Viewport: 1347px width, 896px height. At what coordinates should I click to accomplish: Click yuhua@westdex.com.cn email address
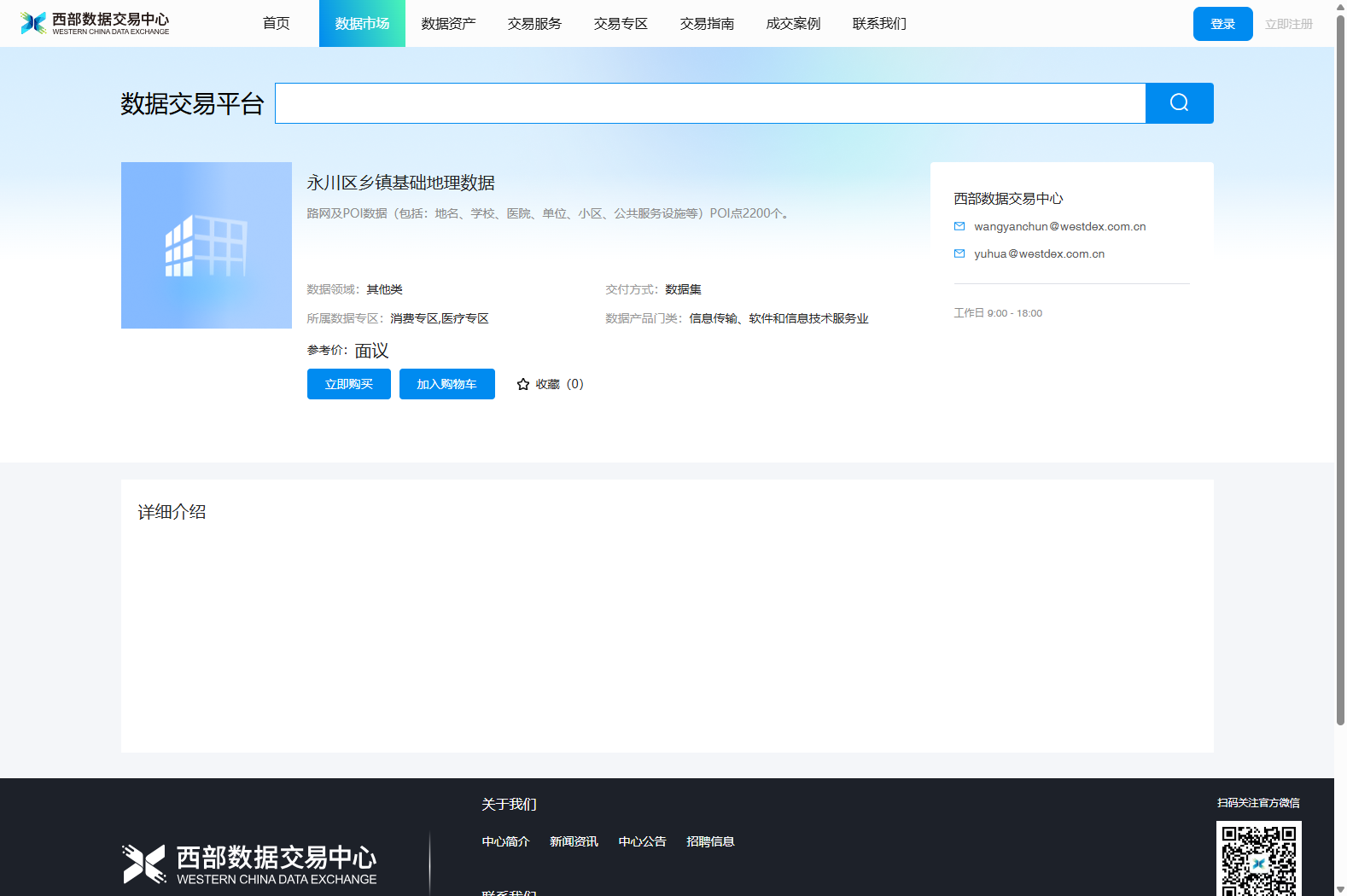(x=1040, y=253)
